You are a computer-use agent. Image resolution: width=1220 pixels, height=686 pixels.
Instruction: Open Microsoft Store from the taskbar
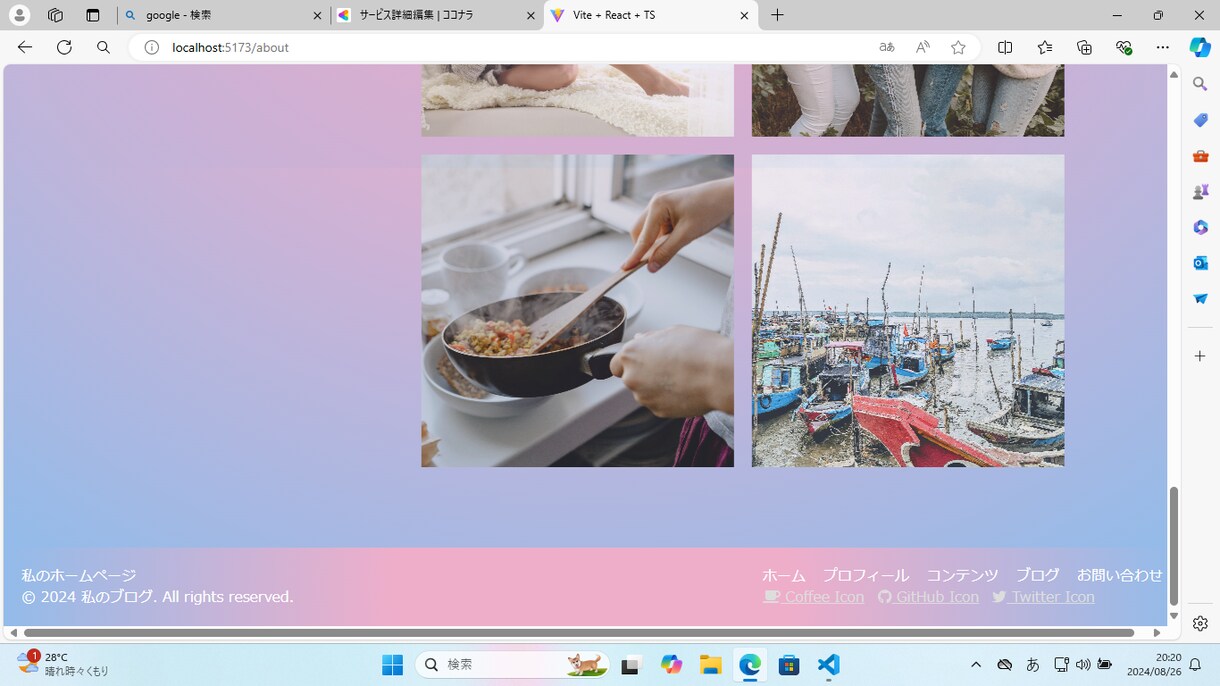[789, 665]
